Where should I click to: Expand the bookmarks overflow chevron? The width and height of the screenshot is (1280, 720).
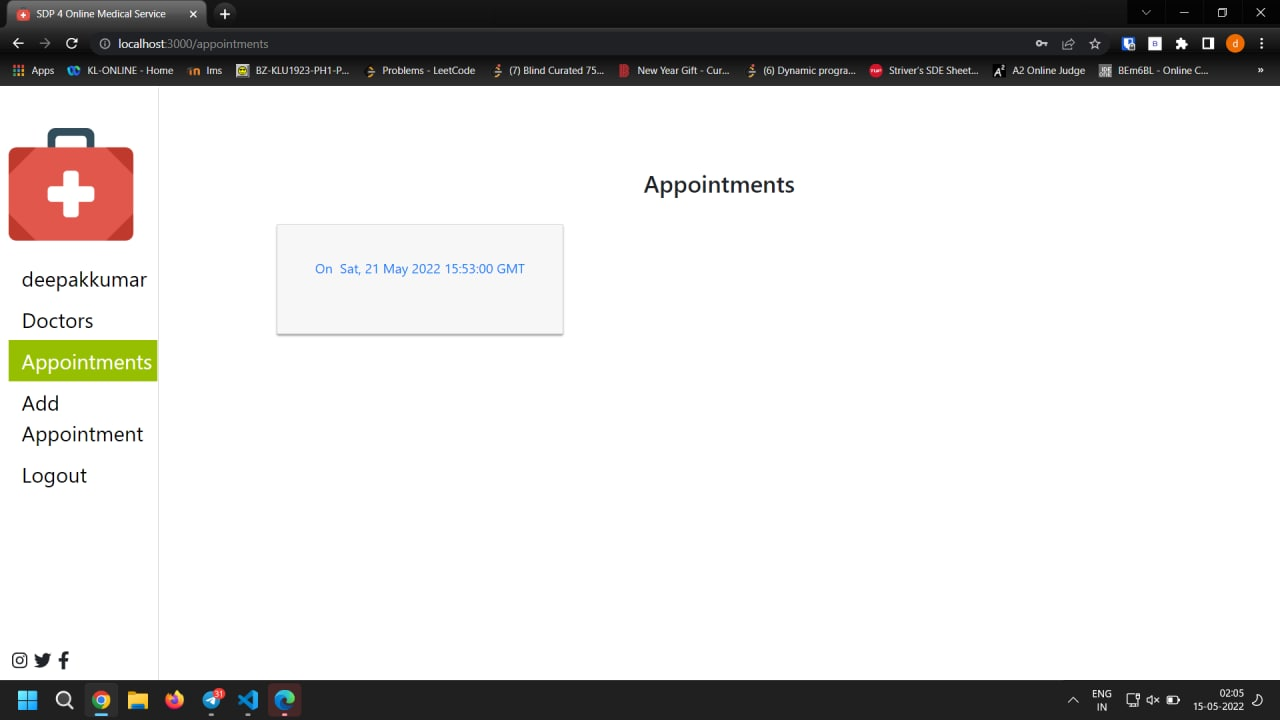1260,70
